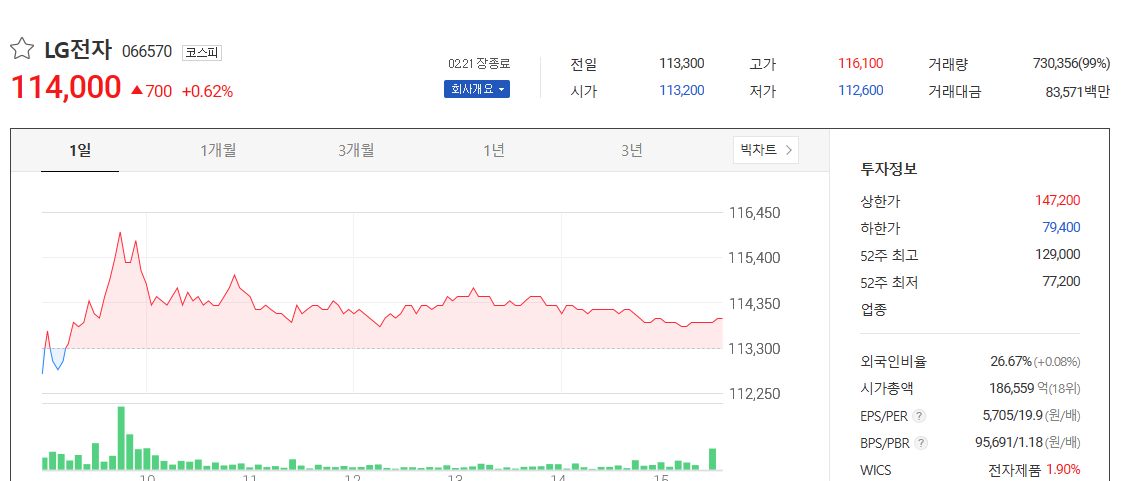Click the 상한가 value 147,200
The width and height of the screenshot is (1122, 481).
[1058, 200]
